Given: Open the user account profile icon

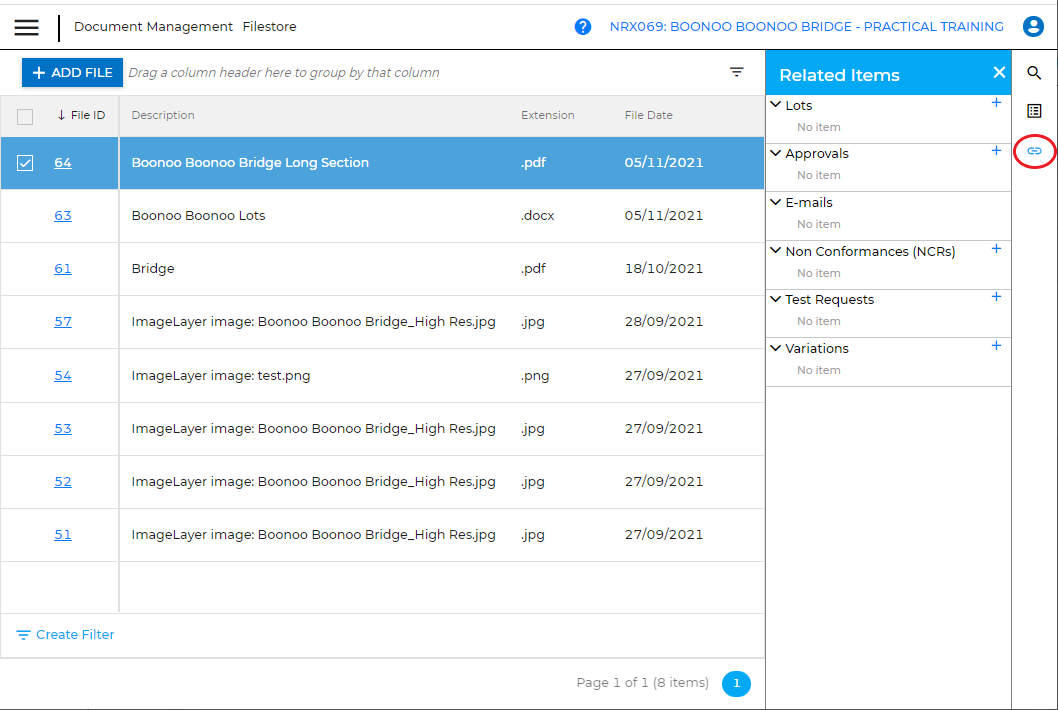Looking at the screenshot, I should coord(1033,27).
